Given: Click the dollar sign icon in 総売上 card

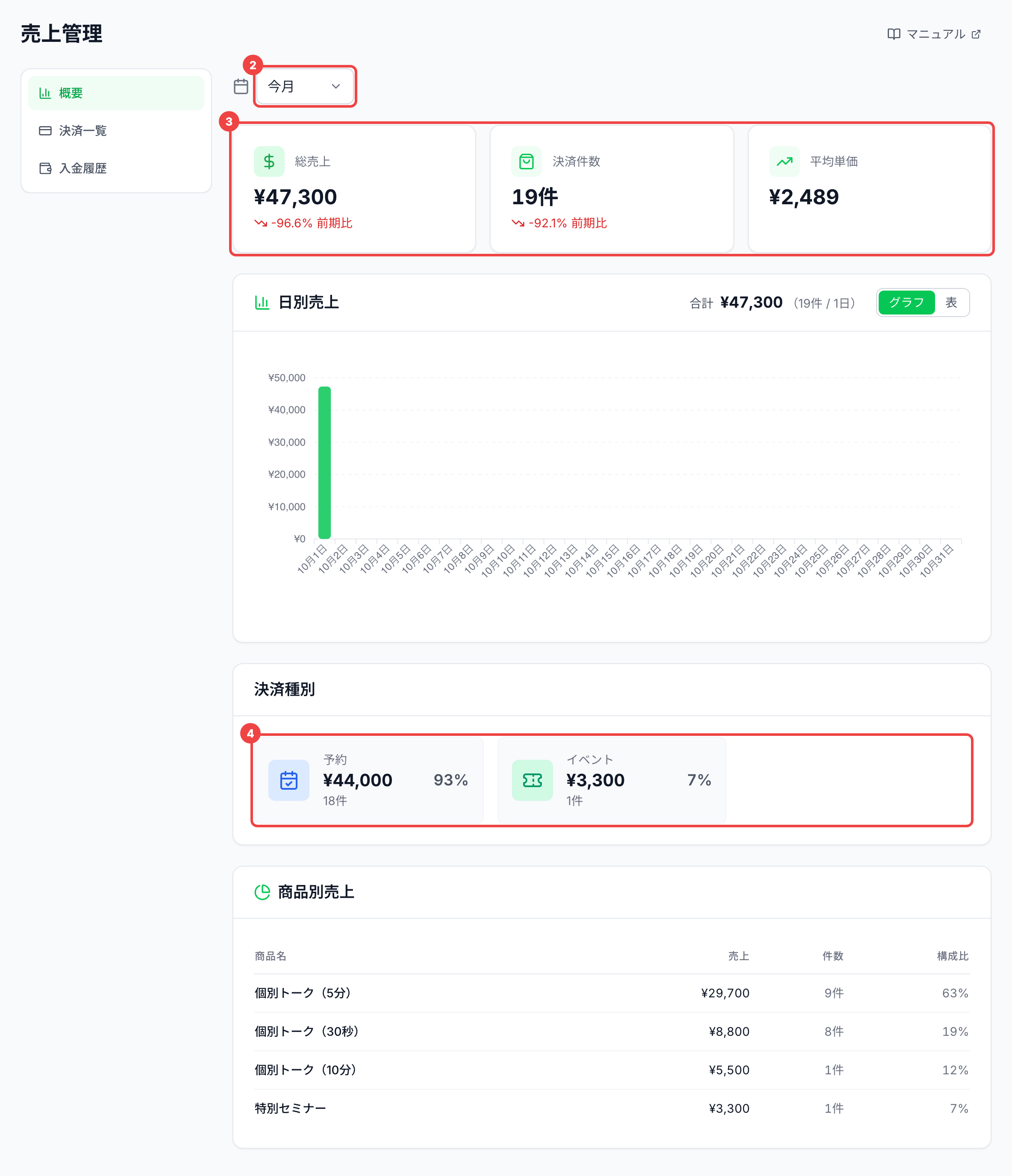Looking at the screenshot, I should [269, 162].
